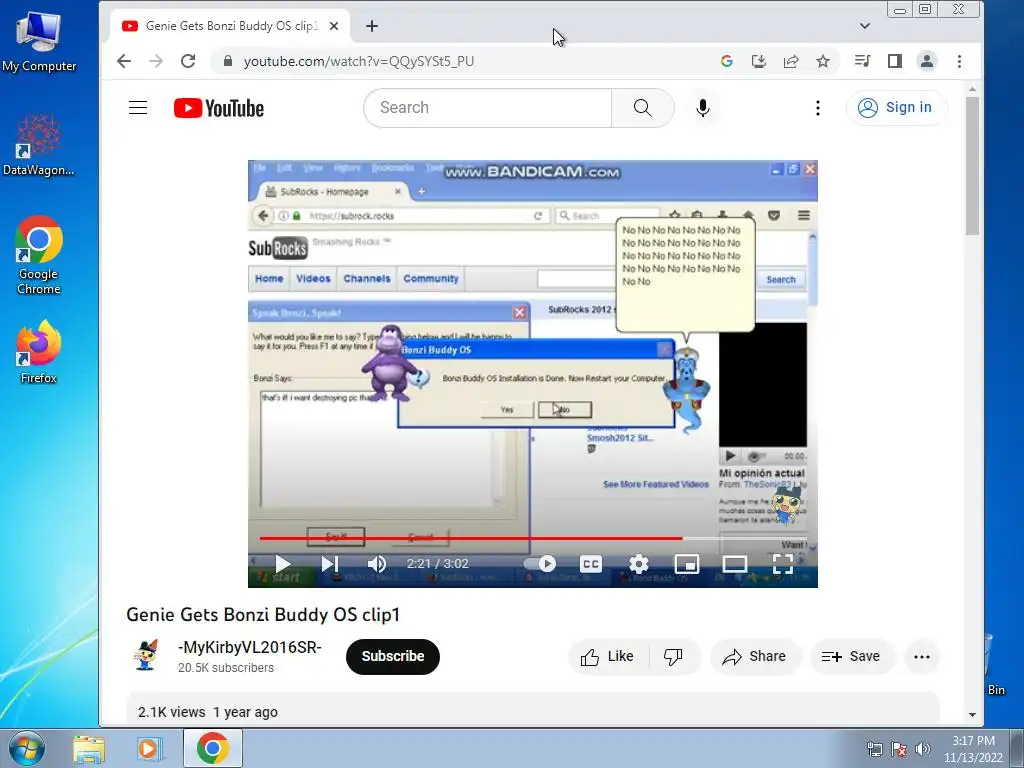Image resolution: width=1024 pixels, height=768 pixels.
Task: Click the system tray volume icon
Action: (x=922, y=749)
